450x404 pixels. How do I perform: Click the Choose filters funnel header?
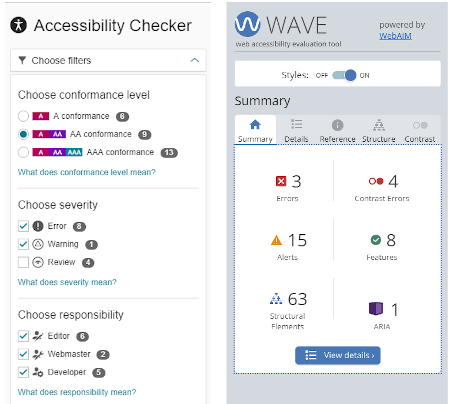click(108, 60)
